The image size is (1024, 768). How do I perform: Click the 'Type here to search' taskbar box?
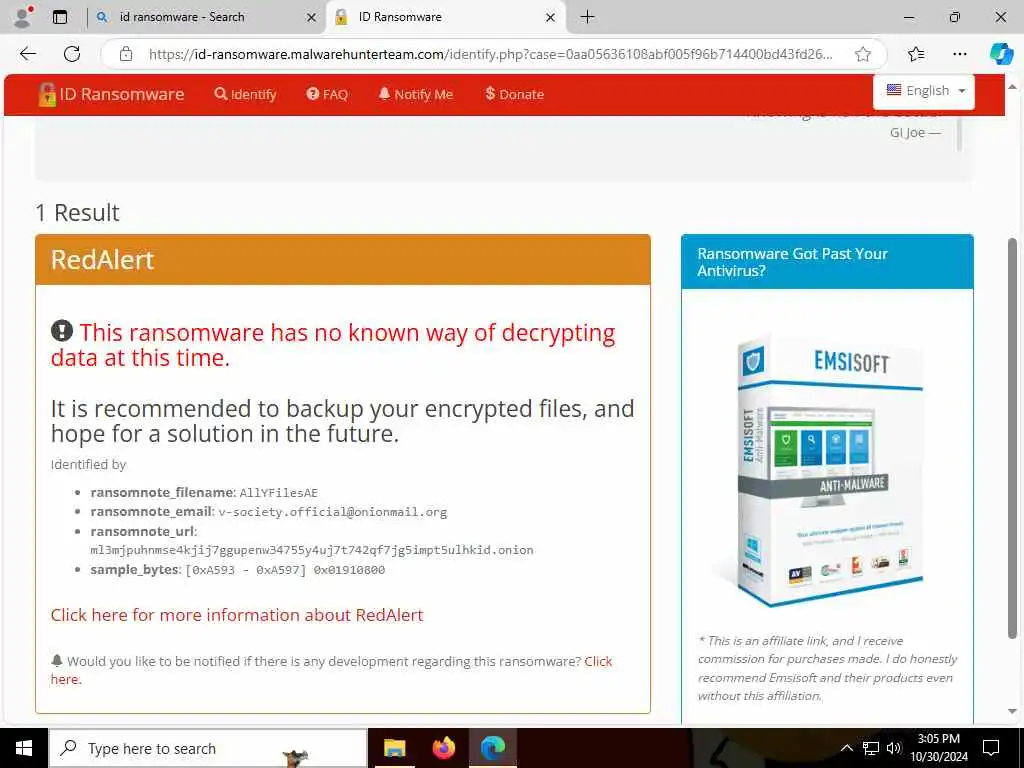click(x=208, y=748)
